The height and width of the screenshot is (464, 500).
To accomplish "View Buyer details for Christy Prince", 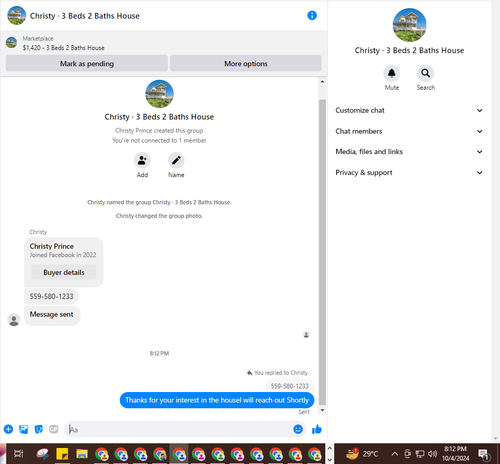I will (x=64, y=272).
